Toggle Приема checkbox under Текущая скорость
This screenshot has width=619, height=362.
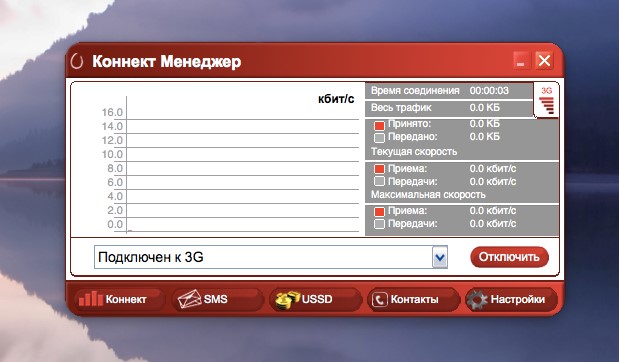click(x=379, y=169)
